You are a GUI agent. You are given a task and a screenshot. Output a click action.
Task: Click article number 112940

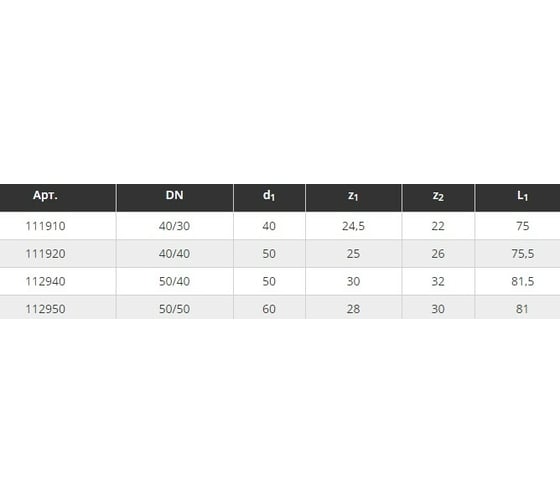tap(45, 281)
